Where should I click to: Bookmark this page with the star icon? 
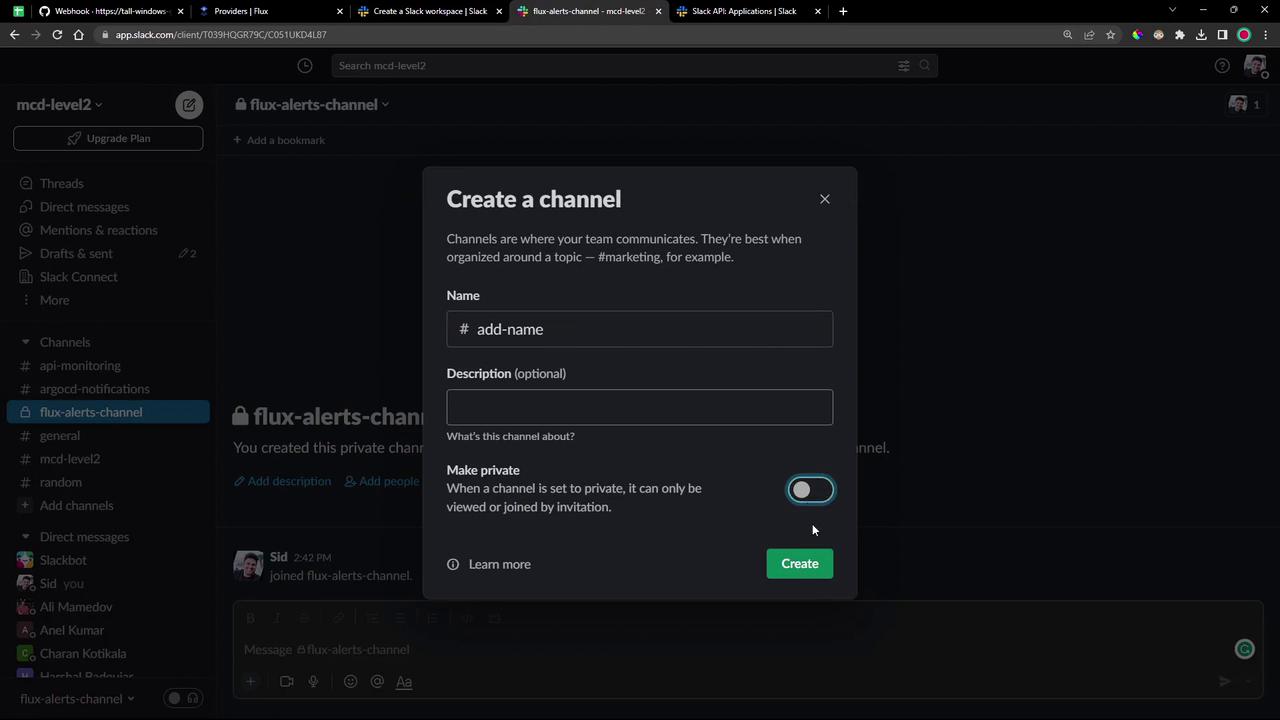click(1110, 35)
